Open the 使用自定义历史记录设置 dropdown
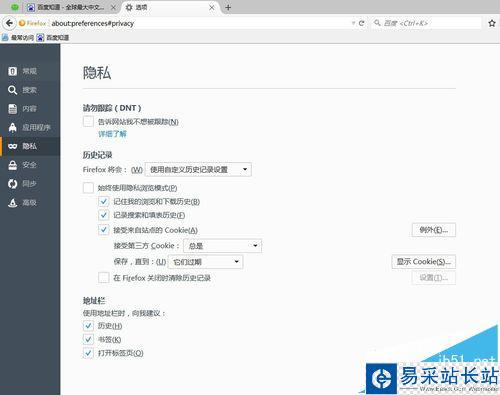 pyautogui.click(x=198, y=169)
